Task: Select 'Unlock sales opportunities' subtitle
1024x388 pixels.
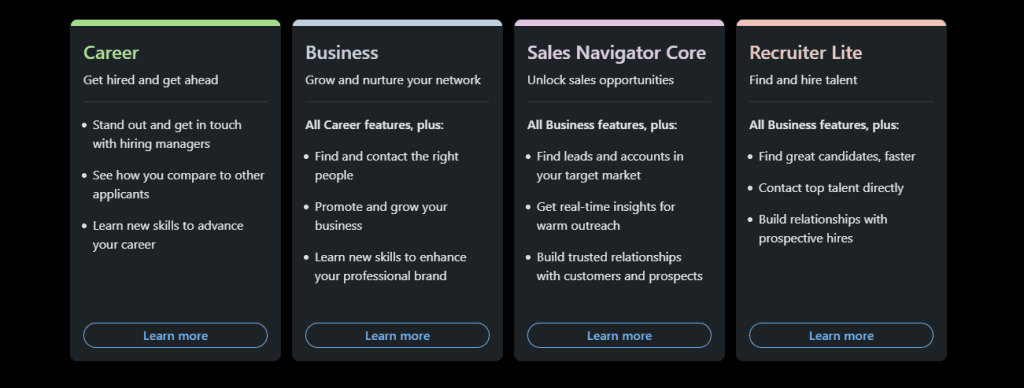Action: (x=600, y=80)
